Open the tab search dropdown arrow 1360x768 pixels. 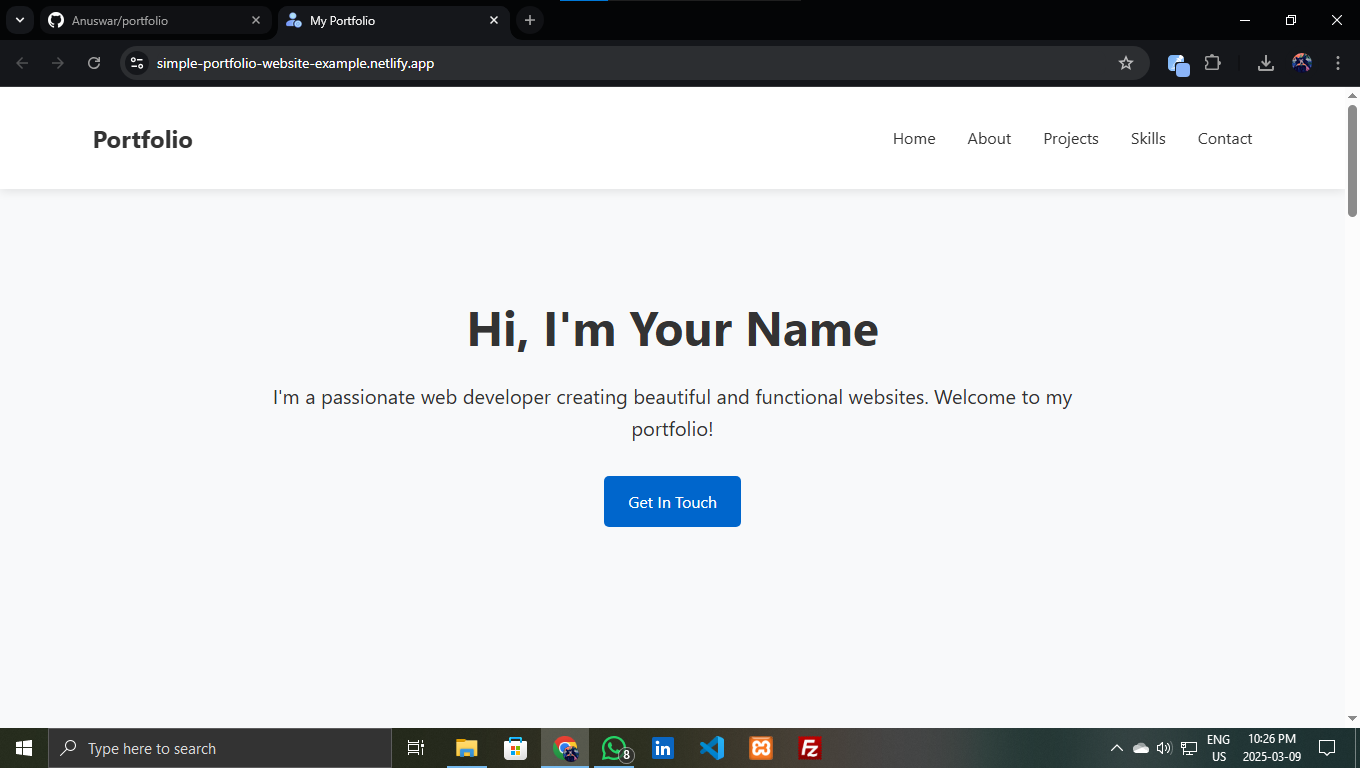point(19,19)
